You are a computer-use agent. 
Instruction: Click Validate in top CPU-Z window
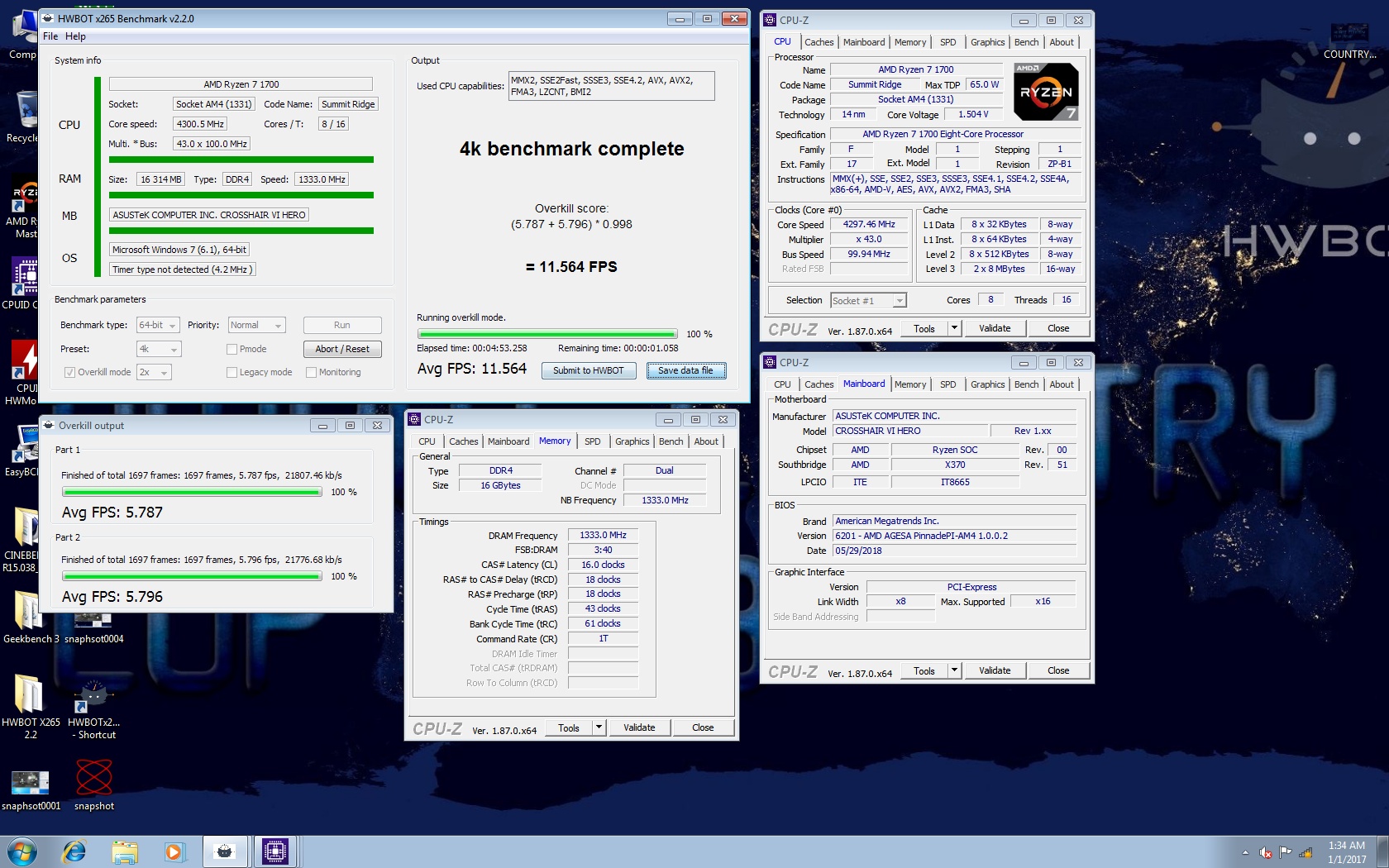pyautogui.click(x=995, y=328)
